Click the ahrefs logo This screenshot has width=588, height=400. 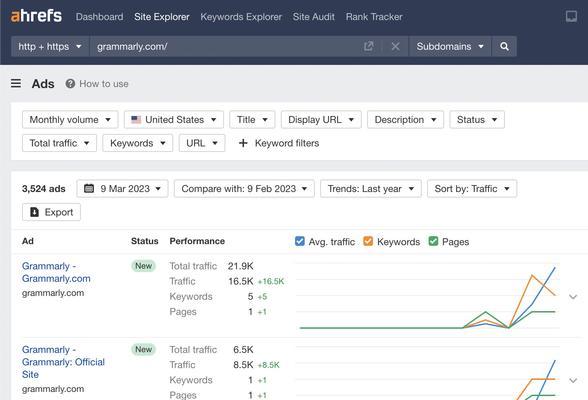36,16
